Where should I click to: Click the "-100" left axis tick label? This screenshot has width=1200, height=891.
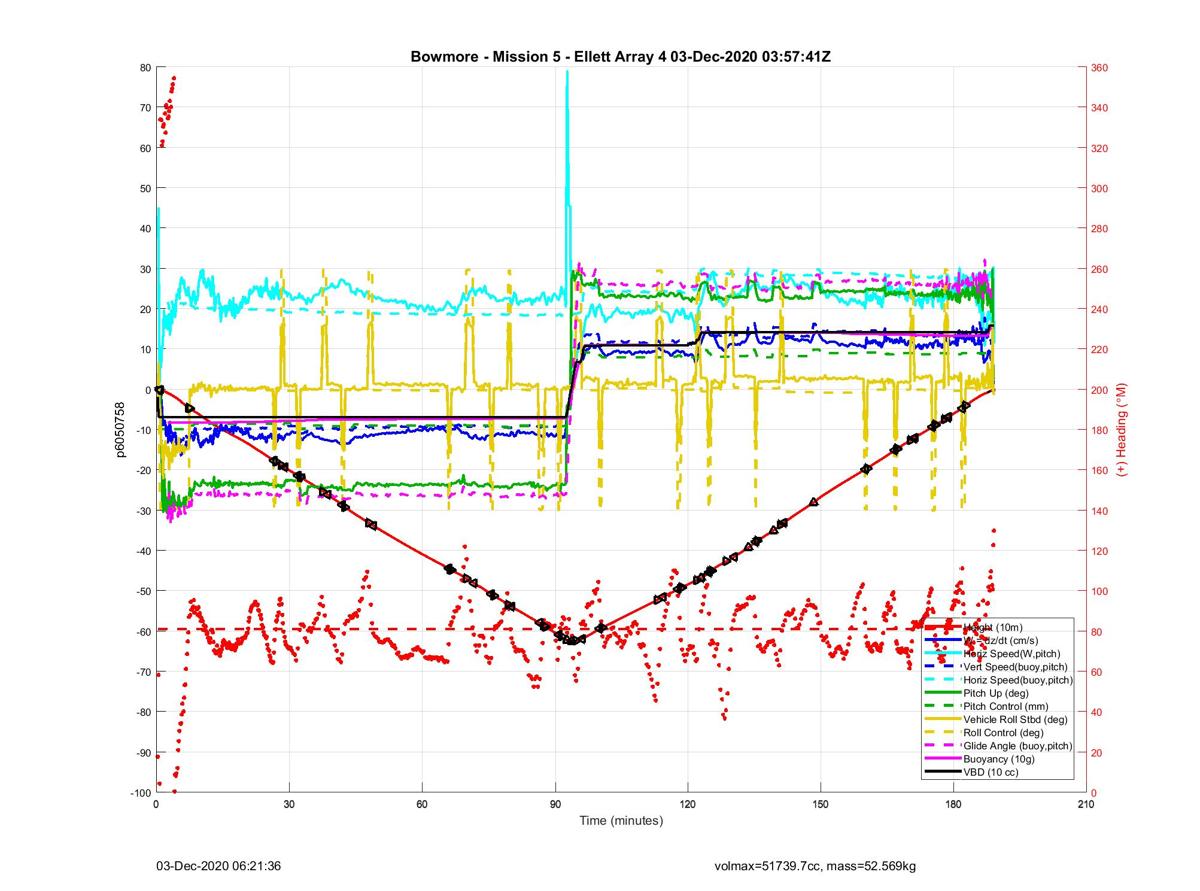click(139, 793)
